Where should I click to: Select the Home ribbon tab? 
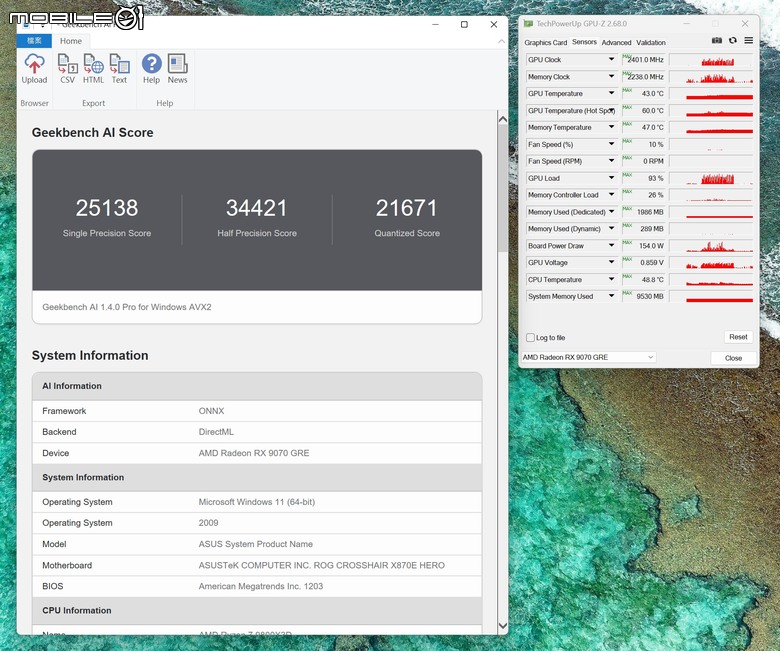tap(71, 41)
